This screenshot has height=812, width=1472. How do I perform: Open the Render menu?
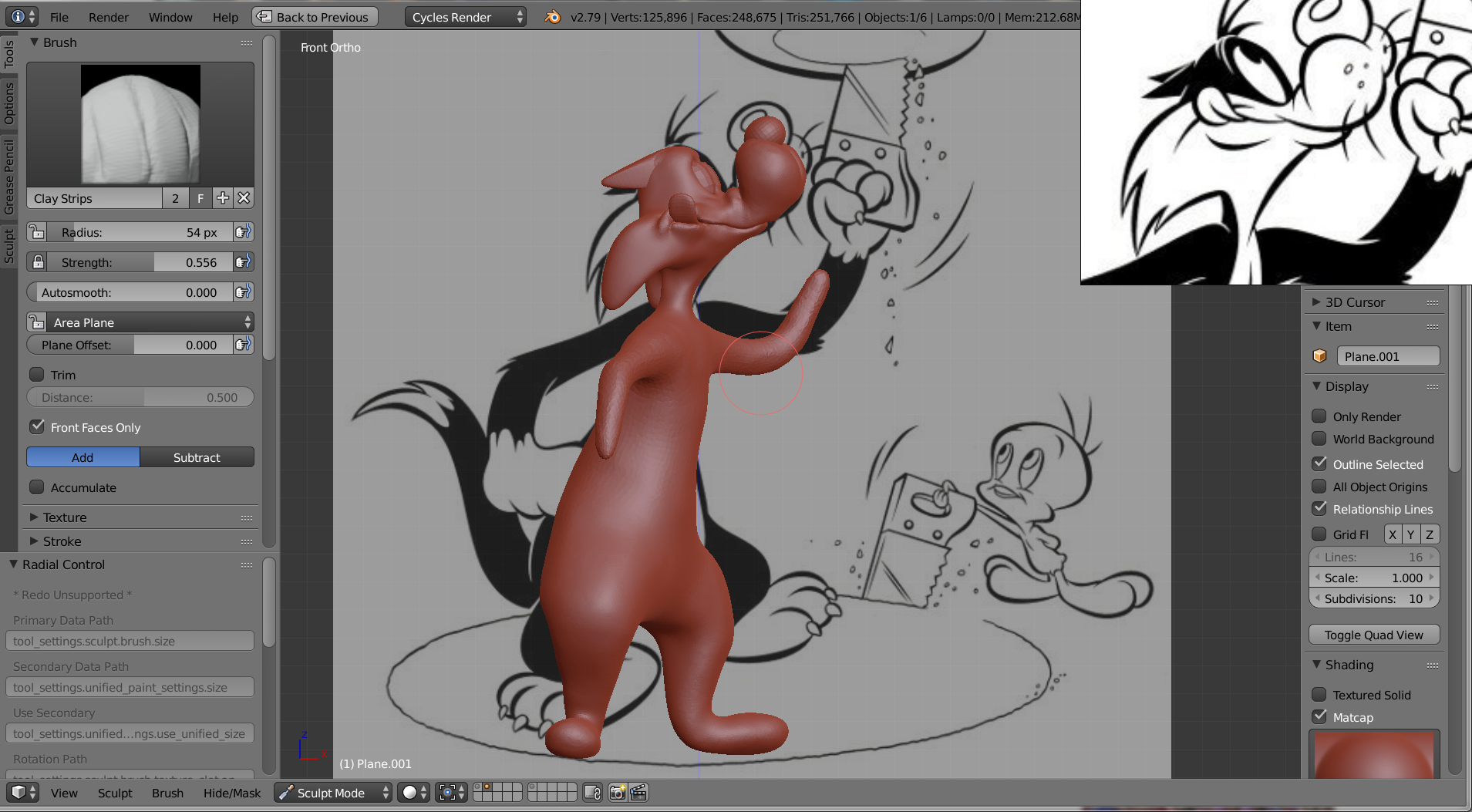click(109, 17)
